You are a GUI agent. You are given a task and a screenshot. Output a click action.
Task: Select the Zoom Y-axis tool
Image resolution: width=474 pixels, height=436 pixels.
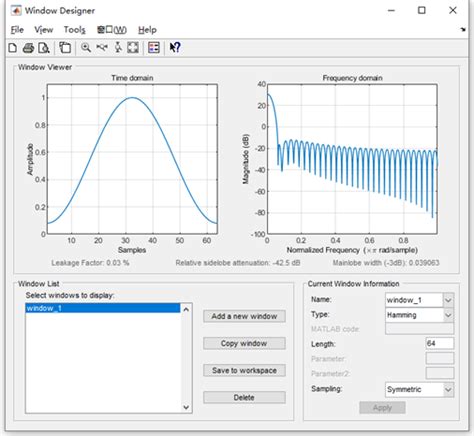tap(118, 48)
